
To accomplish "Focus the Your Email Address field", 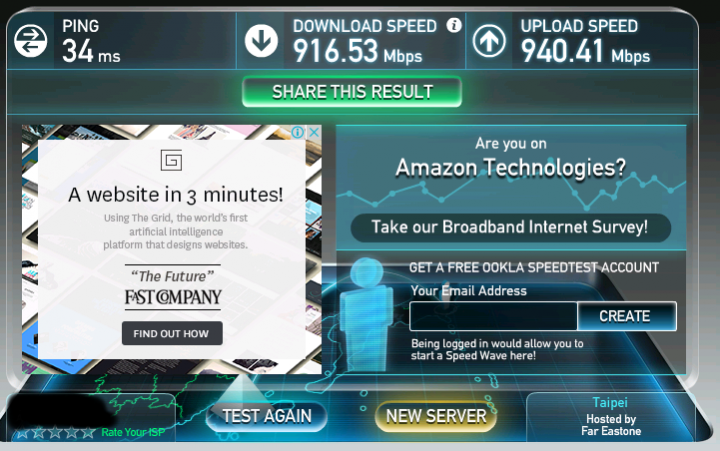I will [x=494, y=316].
